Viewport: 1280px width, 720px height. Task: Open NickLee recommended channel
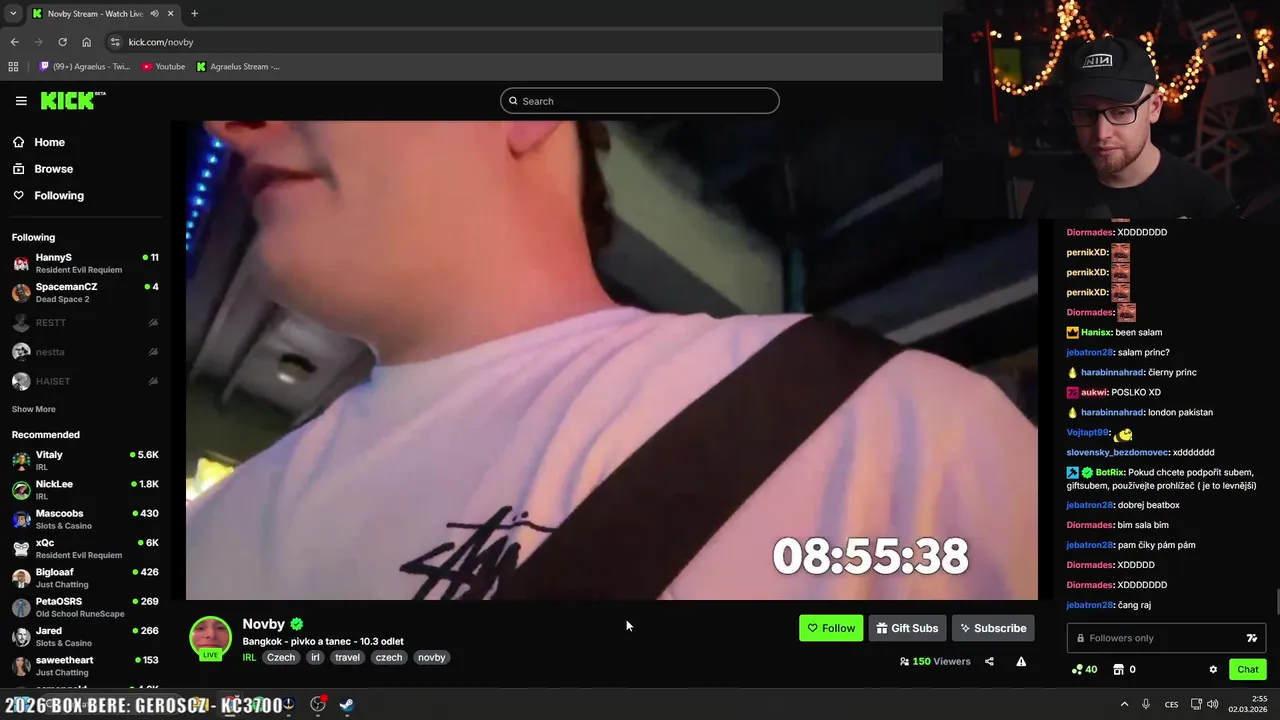coord(85,489)
